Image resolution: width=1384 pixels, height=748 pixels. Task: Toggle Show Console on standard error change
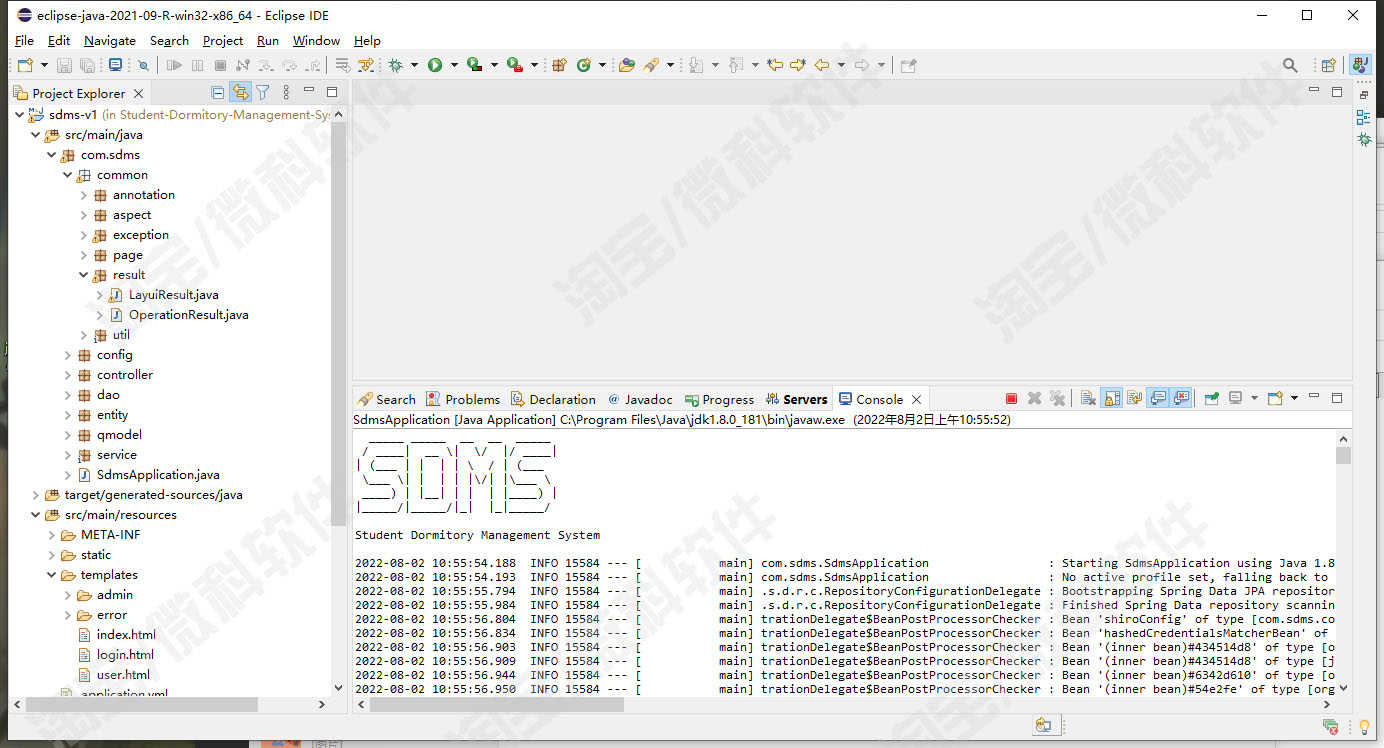point(1180,398)
